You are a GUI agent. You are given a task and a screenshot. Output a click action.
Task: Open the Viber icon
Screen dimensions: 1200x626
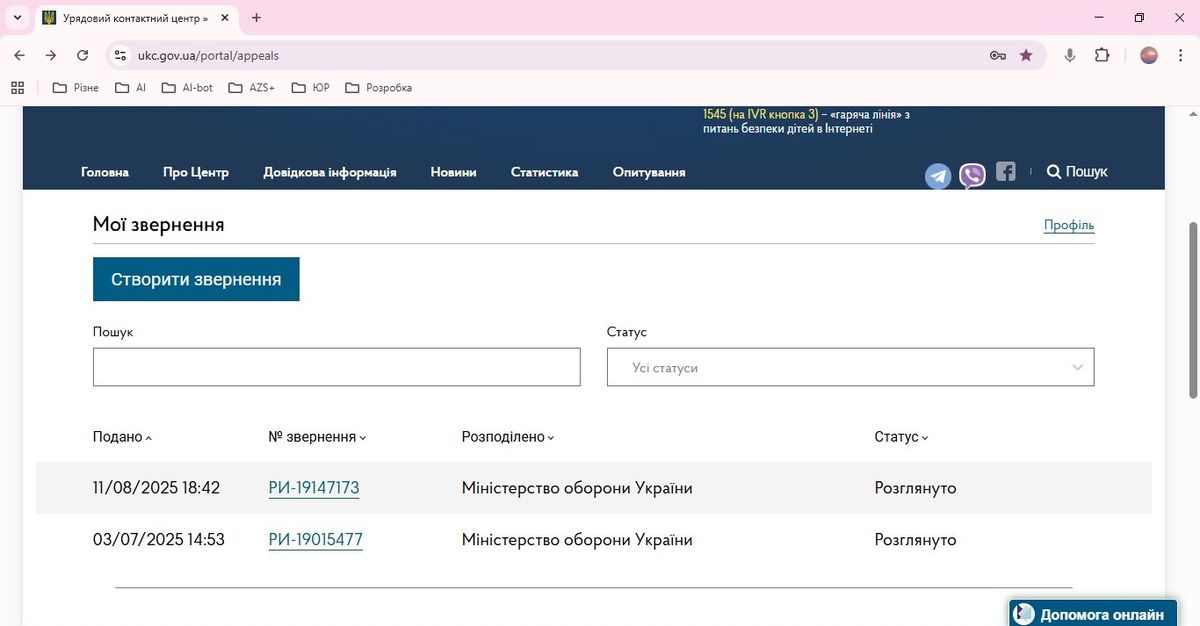pos(972,176)
